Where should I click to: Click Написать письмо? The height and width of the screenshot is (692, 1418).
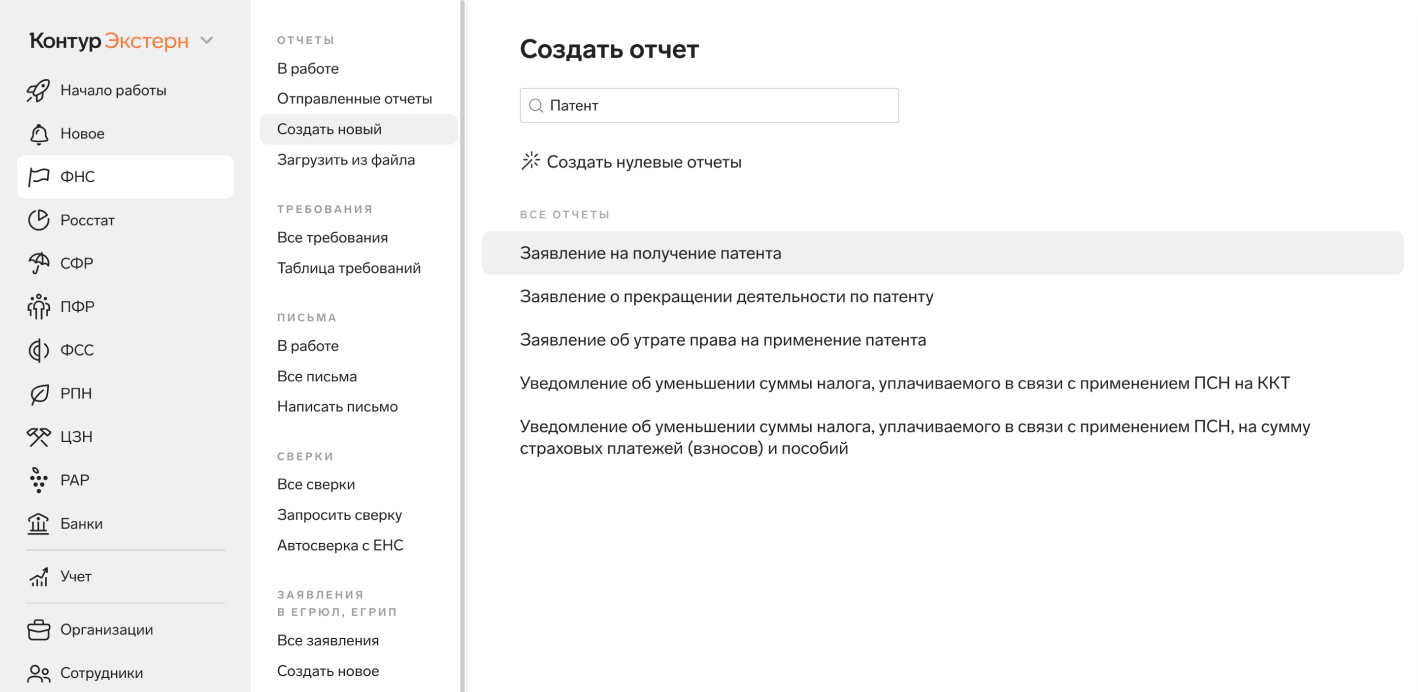338,407
